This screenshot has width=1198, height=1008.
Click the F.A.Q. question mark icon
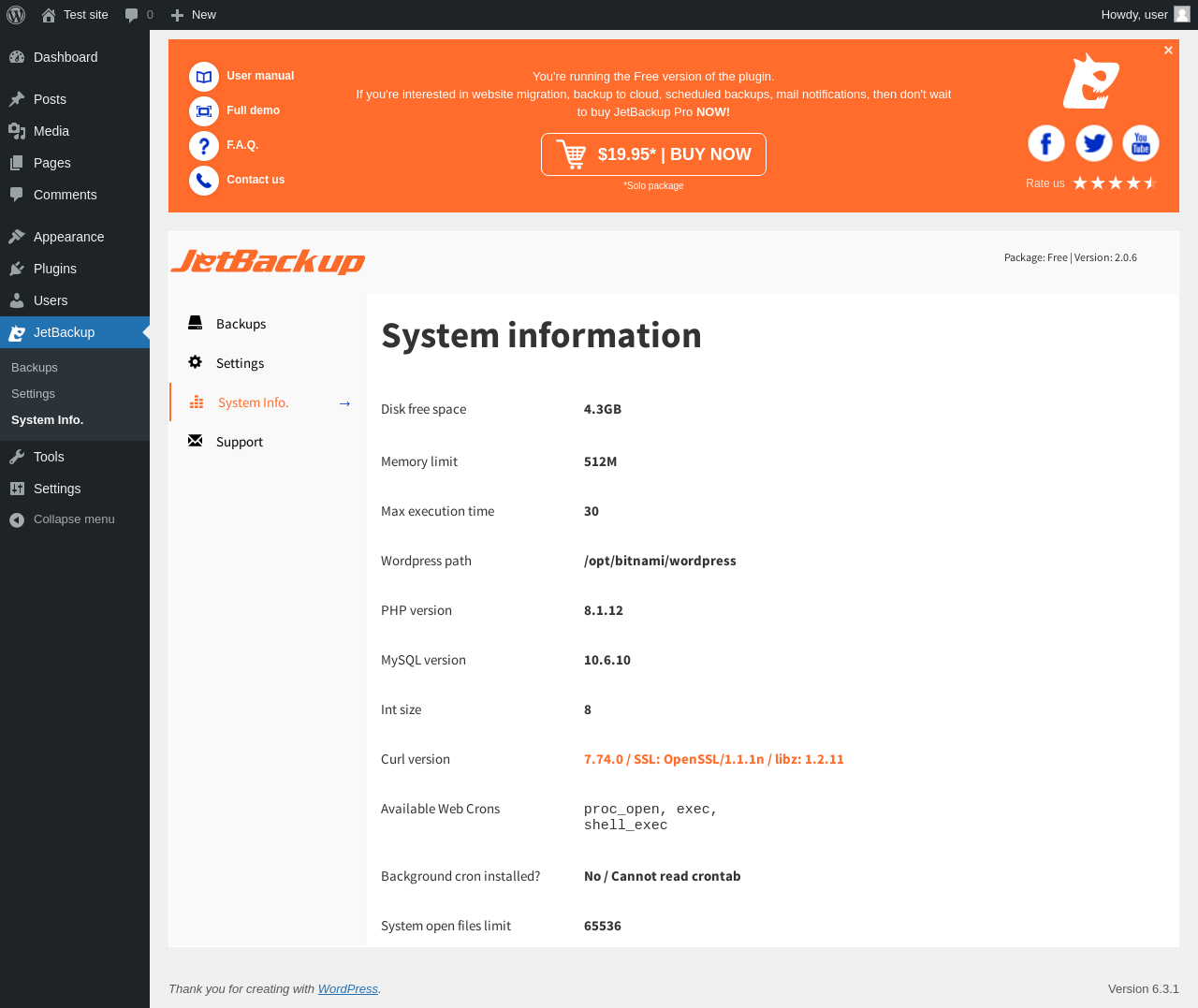(204, 146)
